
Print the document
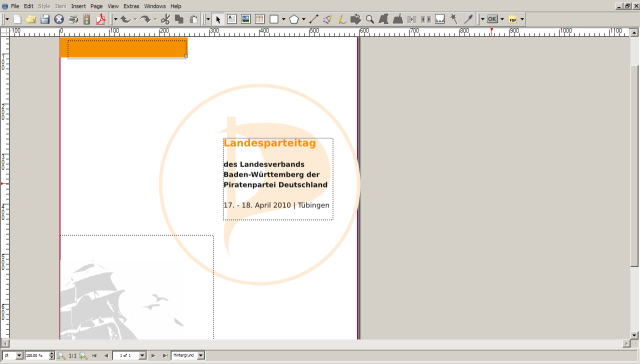(73, 19)
